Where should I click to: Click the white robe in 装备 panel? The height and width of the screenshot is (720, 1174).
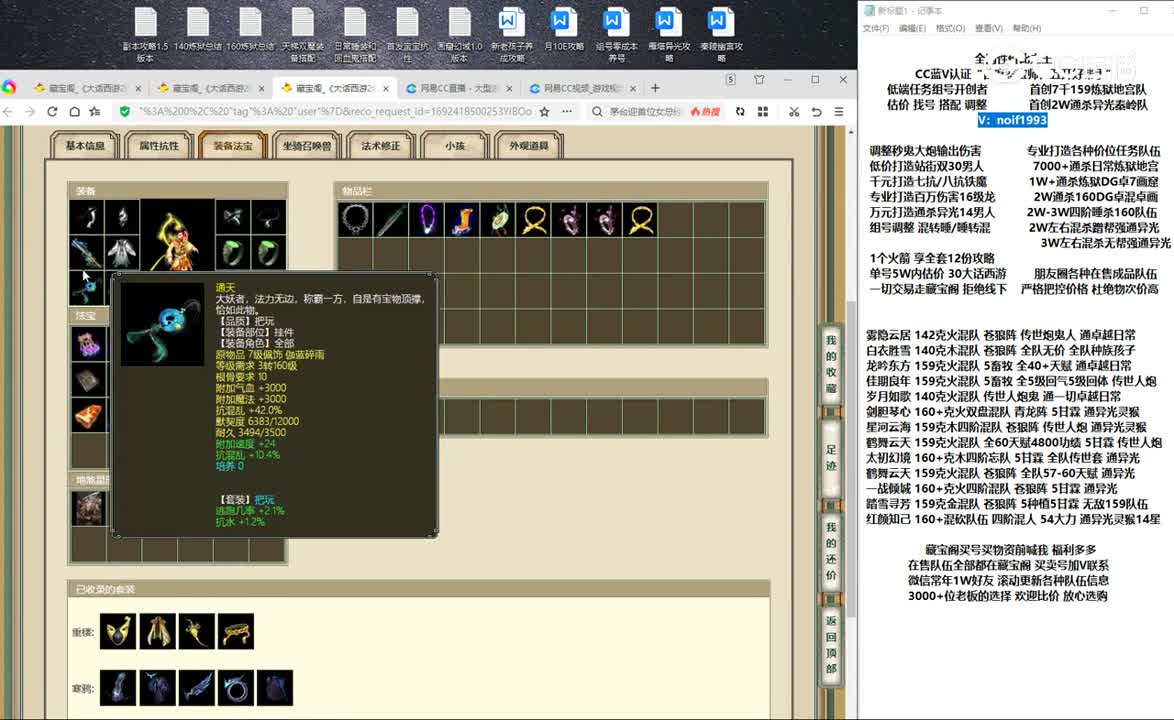(x=122, y=253)
